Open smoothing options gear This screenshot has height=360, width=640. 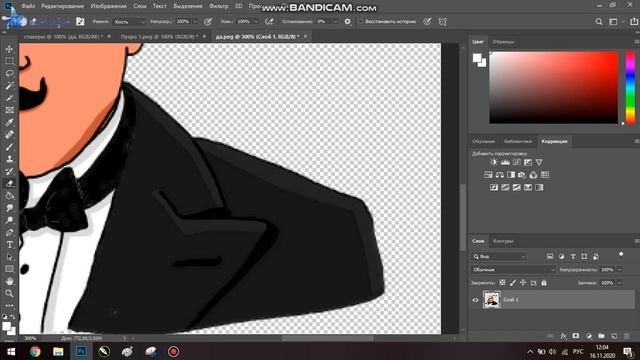pos(347,22)
